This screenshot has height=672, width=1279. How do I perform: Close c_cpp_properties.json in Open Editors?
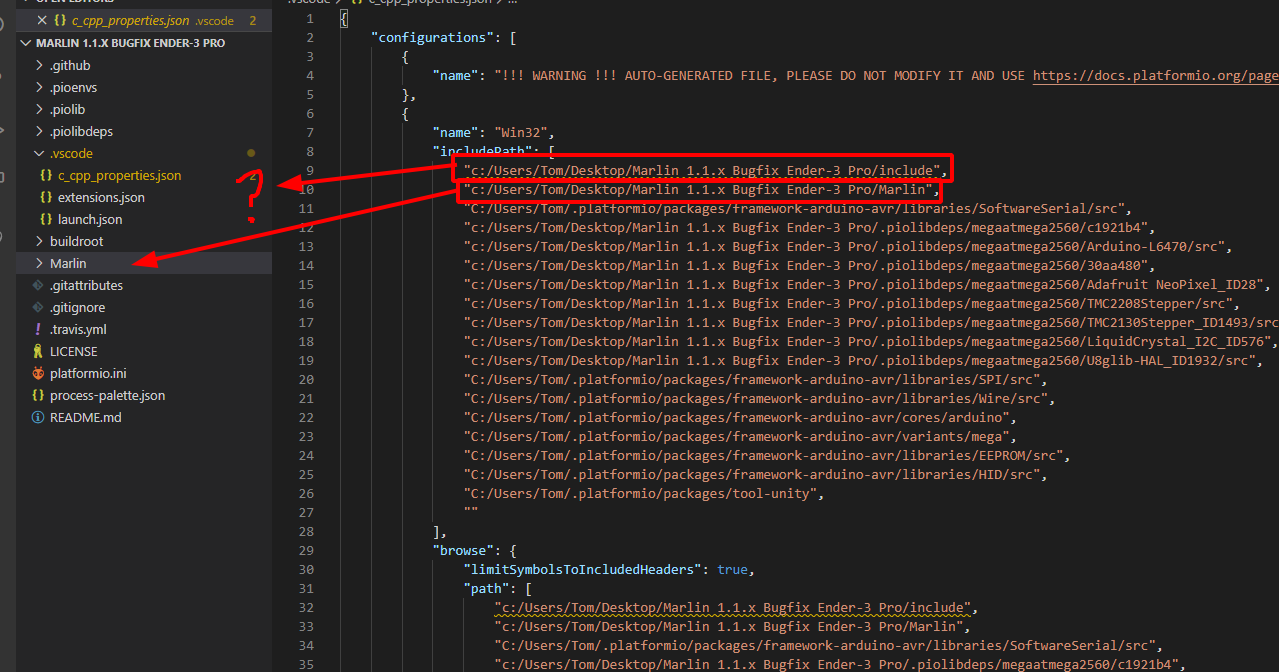(41, 20)
